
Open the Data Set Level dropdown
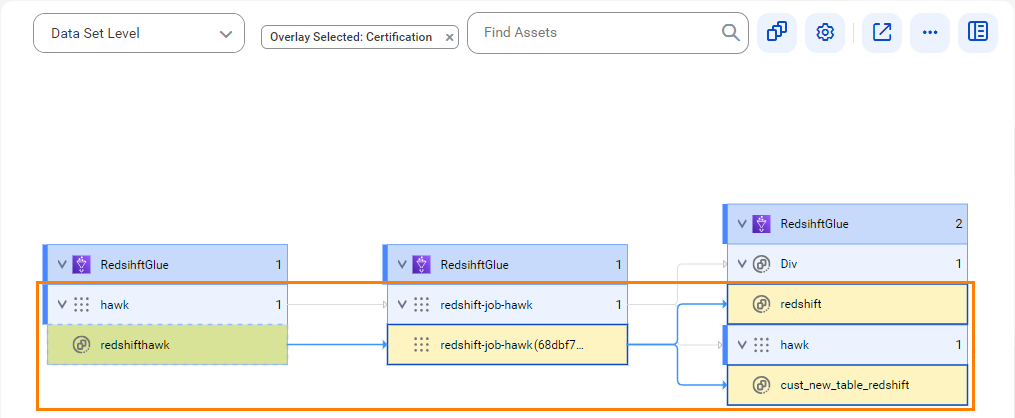pos(139,33)
